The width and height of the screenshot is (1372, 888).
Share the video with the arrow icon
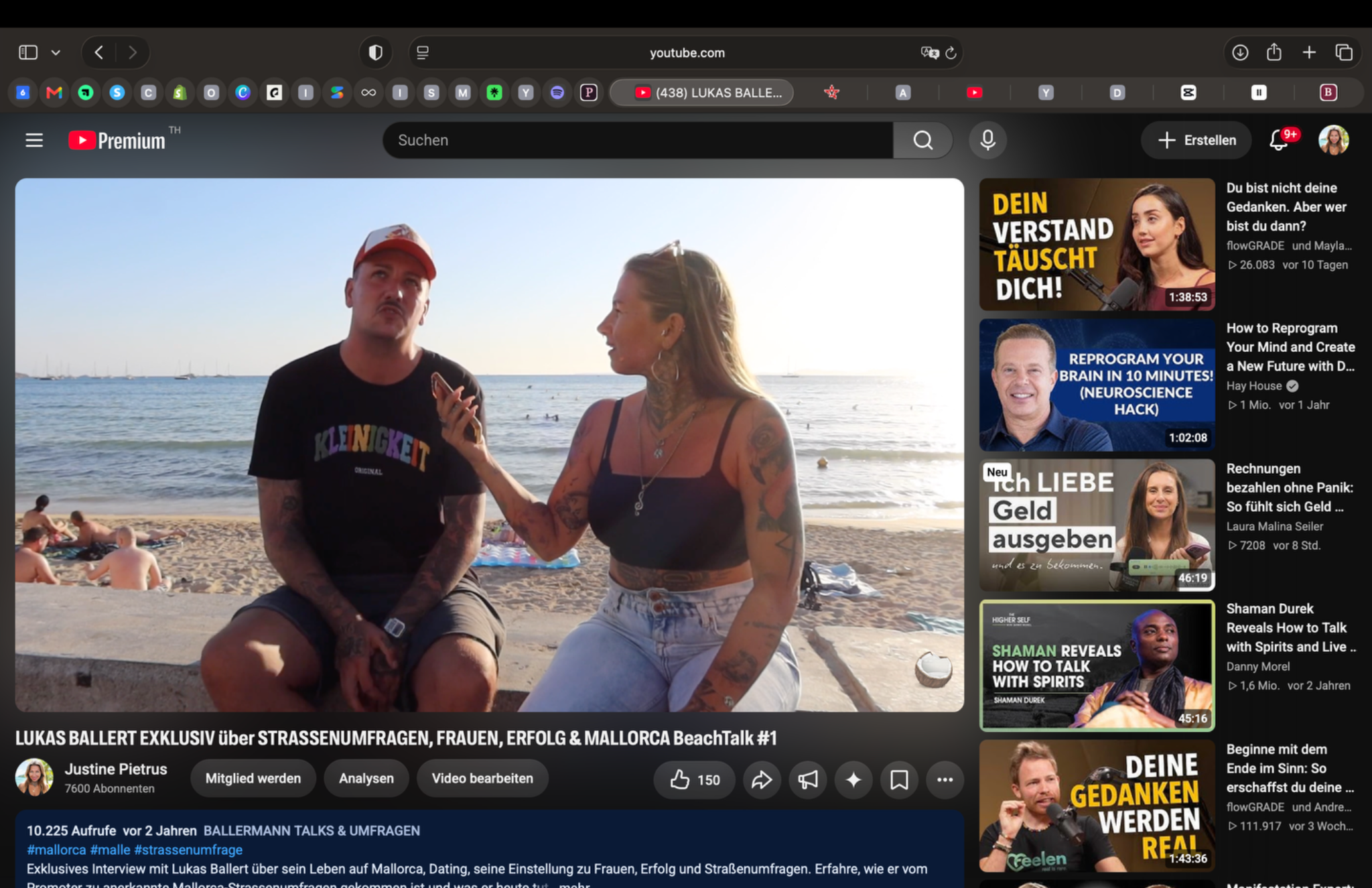(x=762, y=779)
